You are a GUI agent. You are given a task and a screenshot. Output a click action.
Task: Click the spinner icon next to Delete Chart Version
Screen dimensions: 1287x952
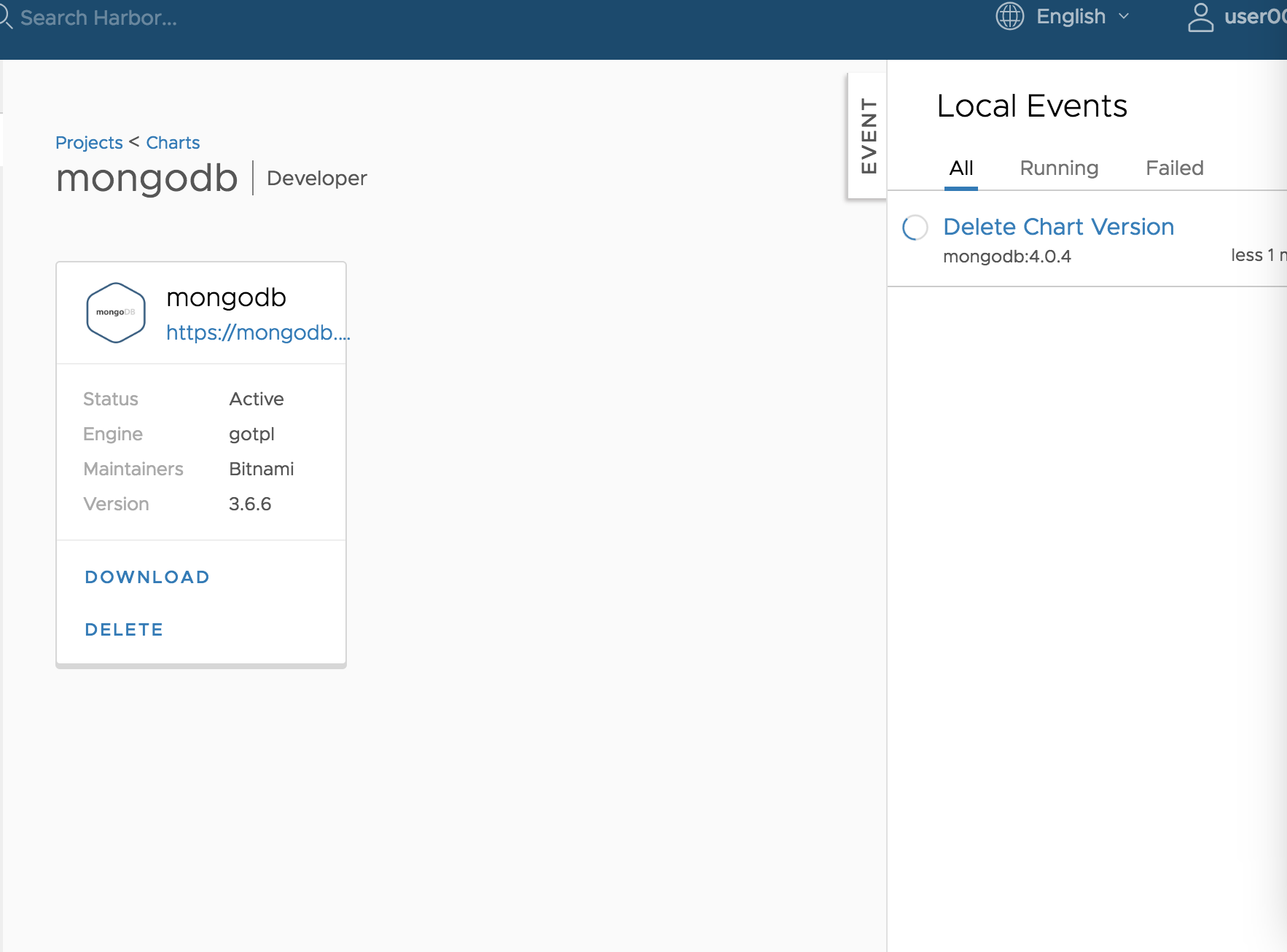(x=915, y=228)
